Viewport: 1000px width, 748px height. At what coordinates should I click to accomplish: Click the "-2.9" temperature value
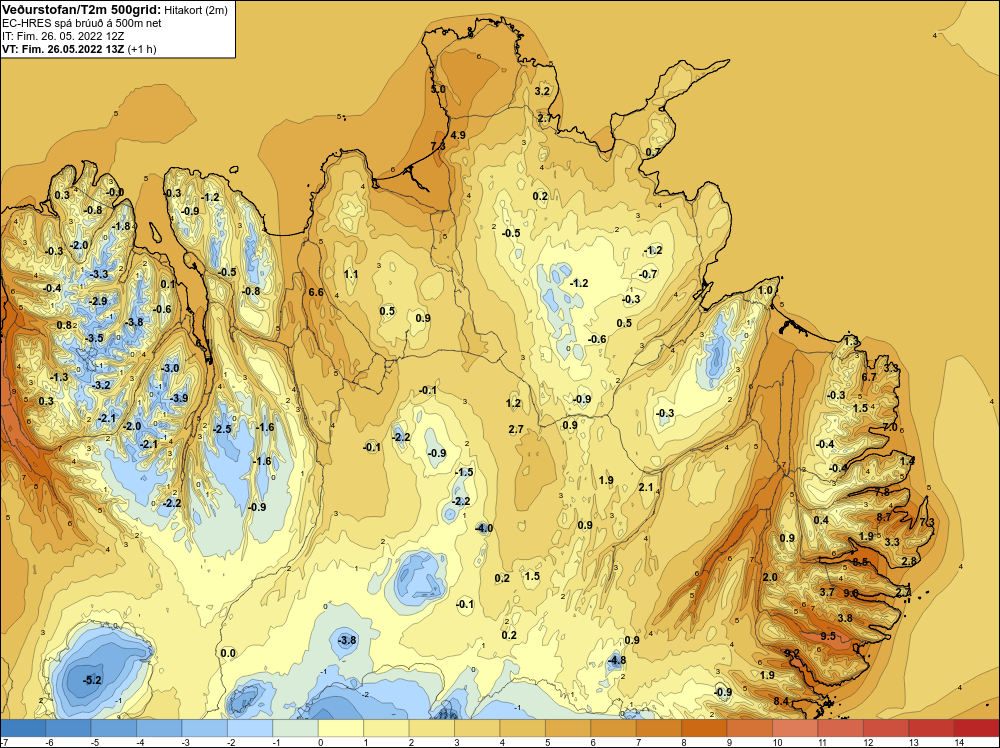pyautogui.click(x=98, y=301)
